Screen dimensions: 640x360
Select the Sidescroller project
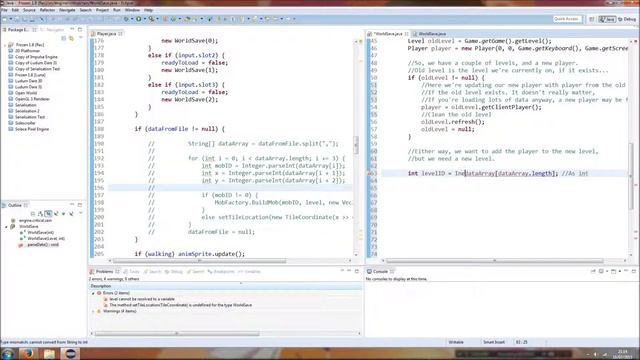[x=25, y=123]
